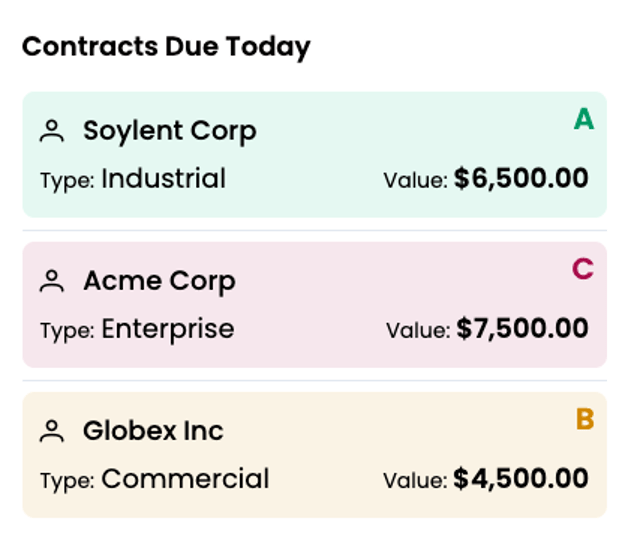Screen dimensions: 632x536
Task: Click the Industrial type label
Action: tap(163, 179)
